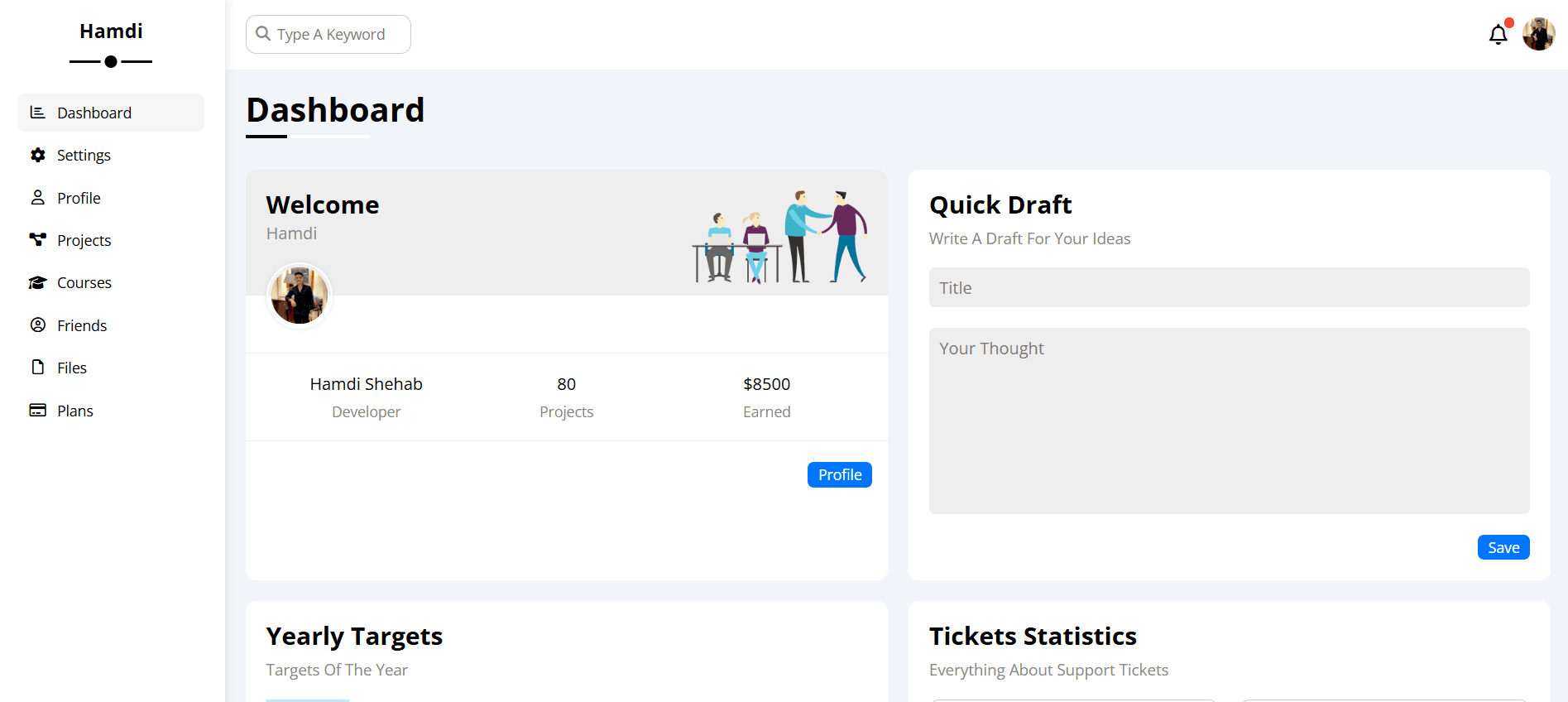
Task: Save the quick draft
Action: coord(1503,547)
